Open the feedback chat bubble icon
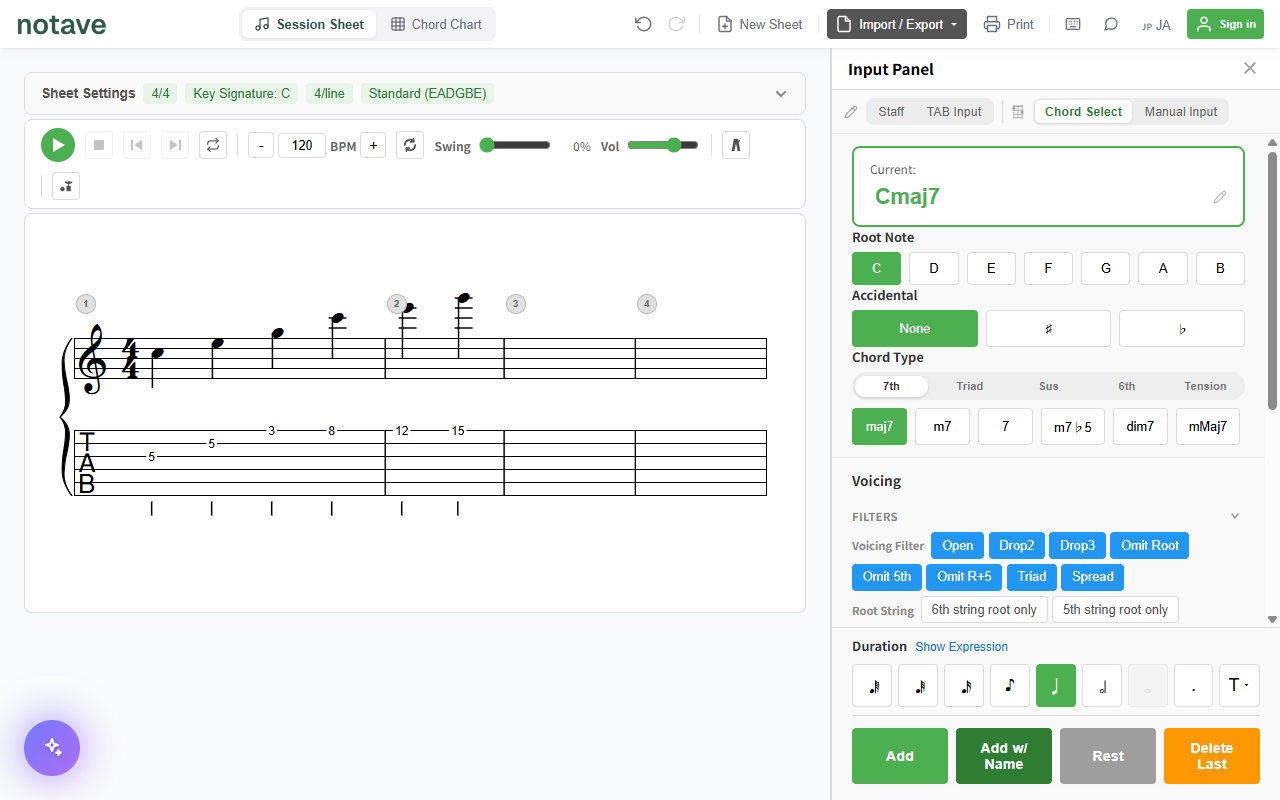This screenshot has width=1280, height=800. click(1111, 24)
